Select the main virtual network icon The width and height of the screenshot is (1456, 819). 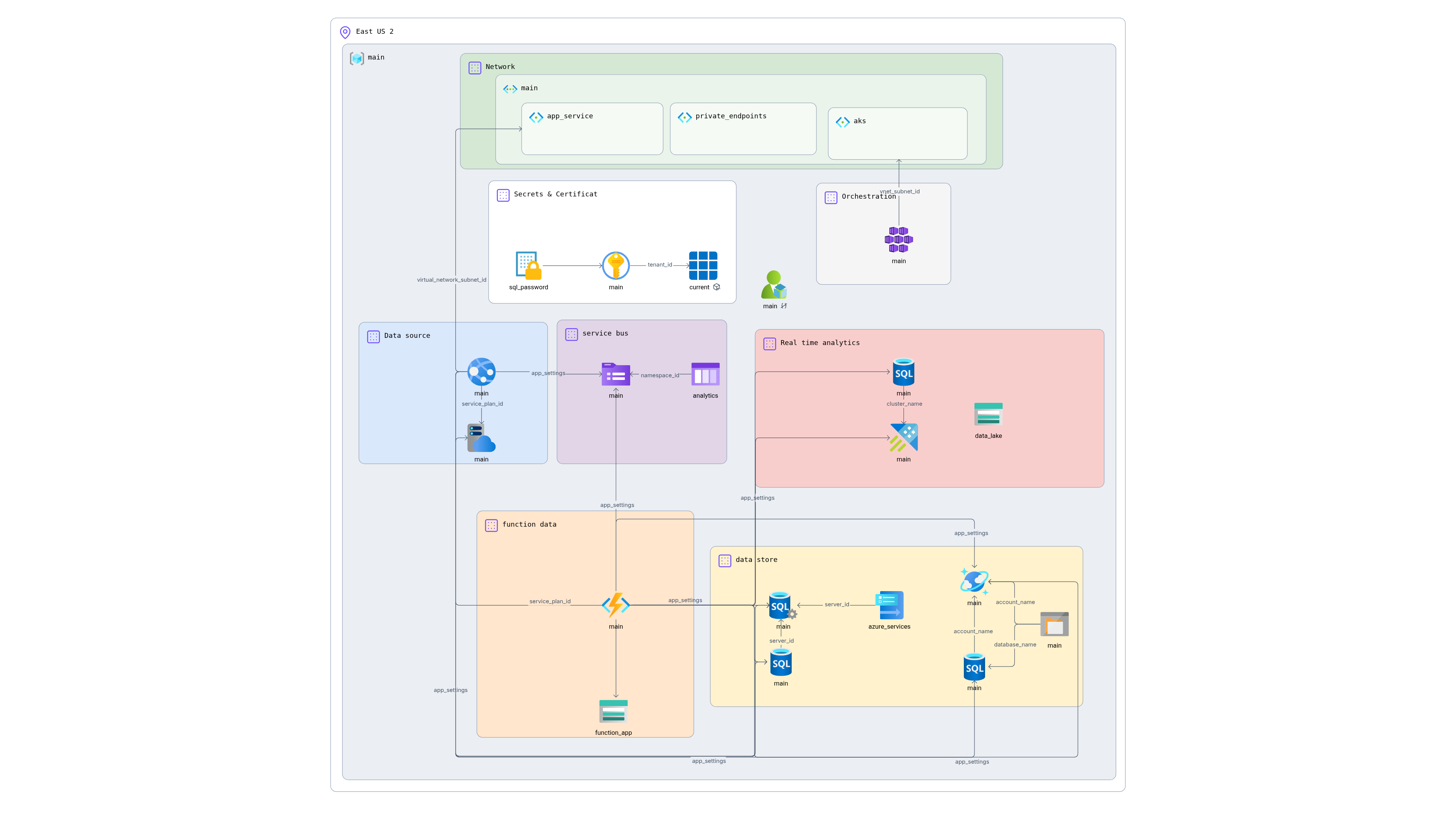pos(510,89)
